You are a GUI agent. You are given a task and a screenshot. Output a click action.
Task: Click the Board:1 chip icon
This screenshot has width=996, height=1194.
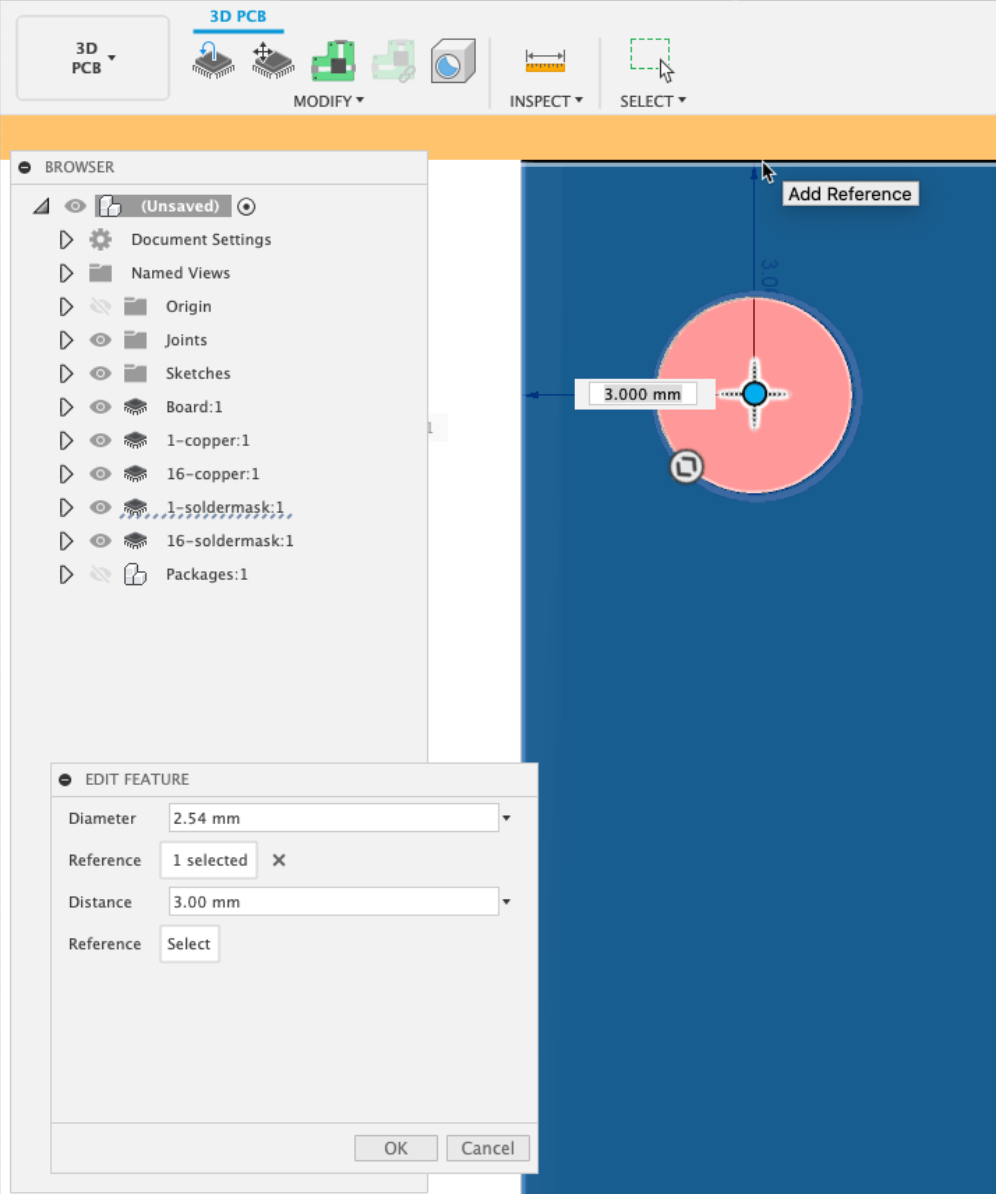tap(136, 407)
